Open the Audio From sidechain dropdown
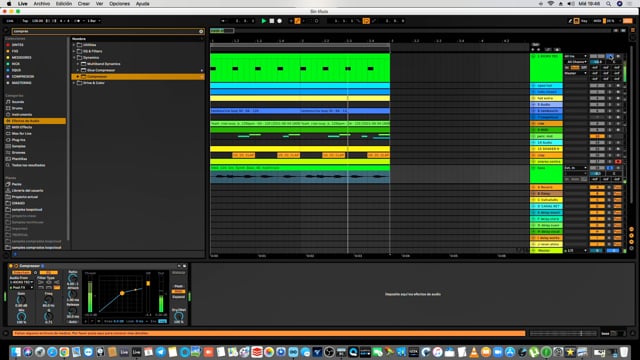 21,282
